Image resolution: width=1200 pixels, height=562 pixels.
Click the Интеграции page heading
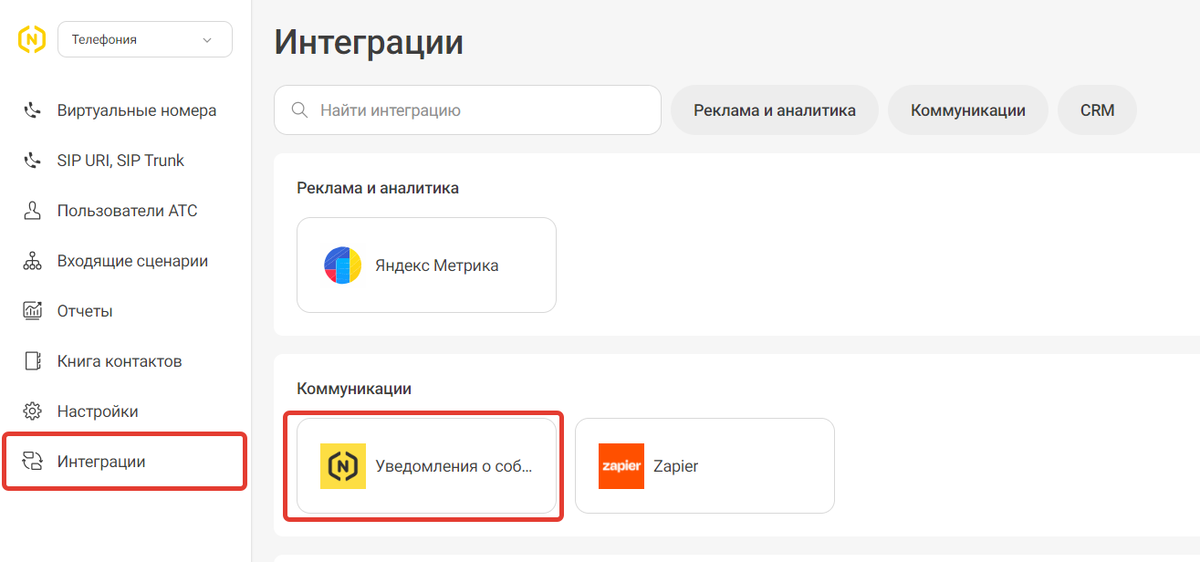point(369,42)
